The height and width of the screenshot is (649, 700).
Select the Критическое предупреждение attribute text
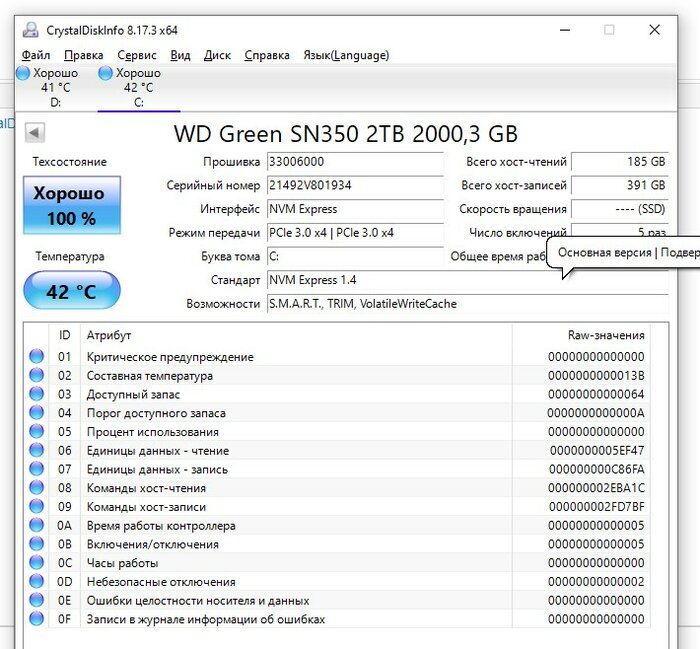pyautogui.click(x=170, y=357)
